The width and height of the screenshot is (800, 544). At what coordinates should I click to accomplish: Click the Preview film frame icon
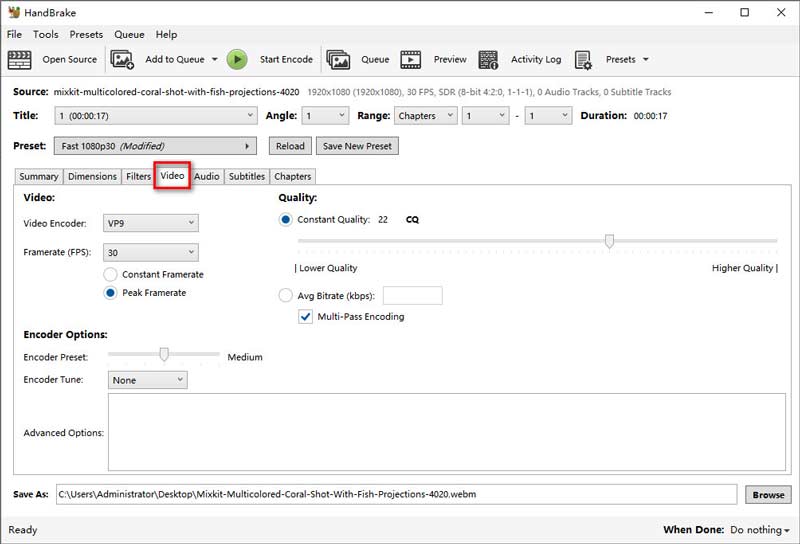[411, 60]
